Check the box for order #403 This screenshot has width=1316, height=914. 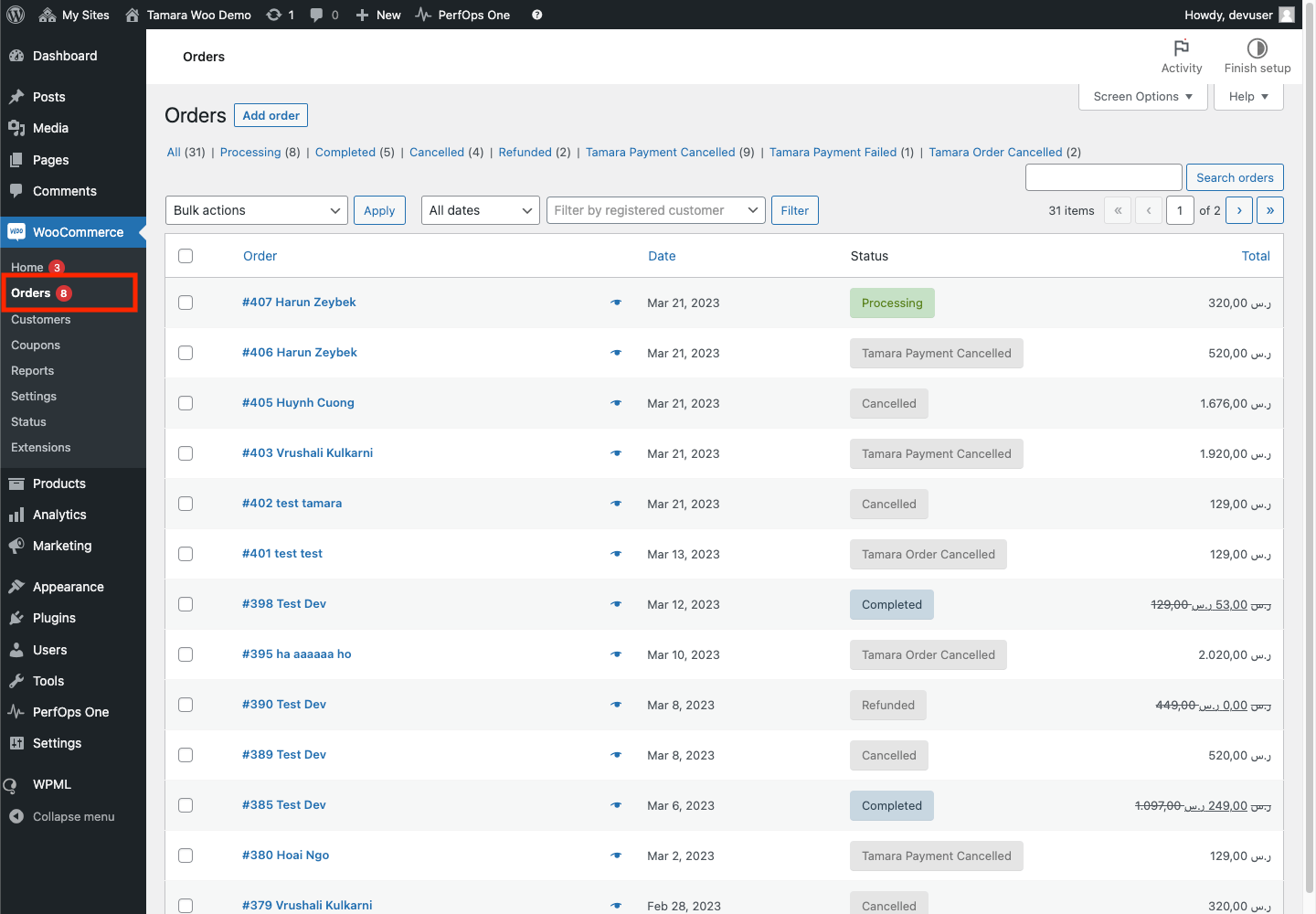186,453
